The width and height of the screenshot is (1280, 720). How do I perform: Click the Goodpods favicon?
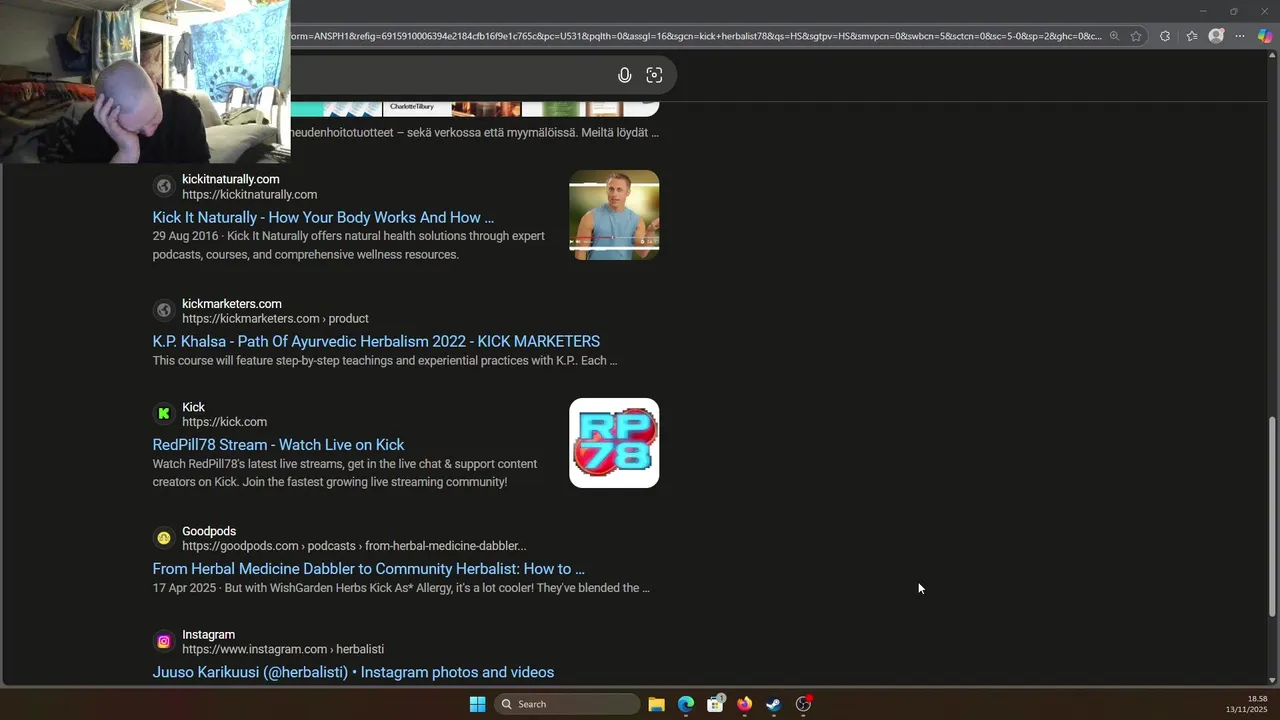164,538
